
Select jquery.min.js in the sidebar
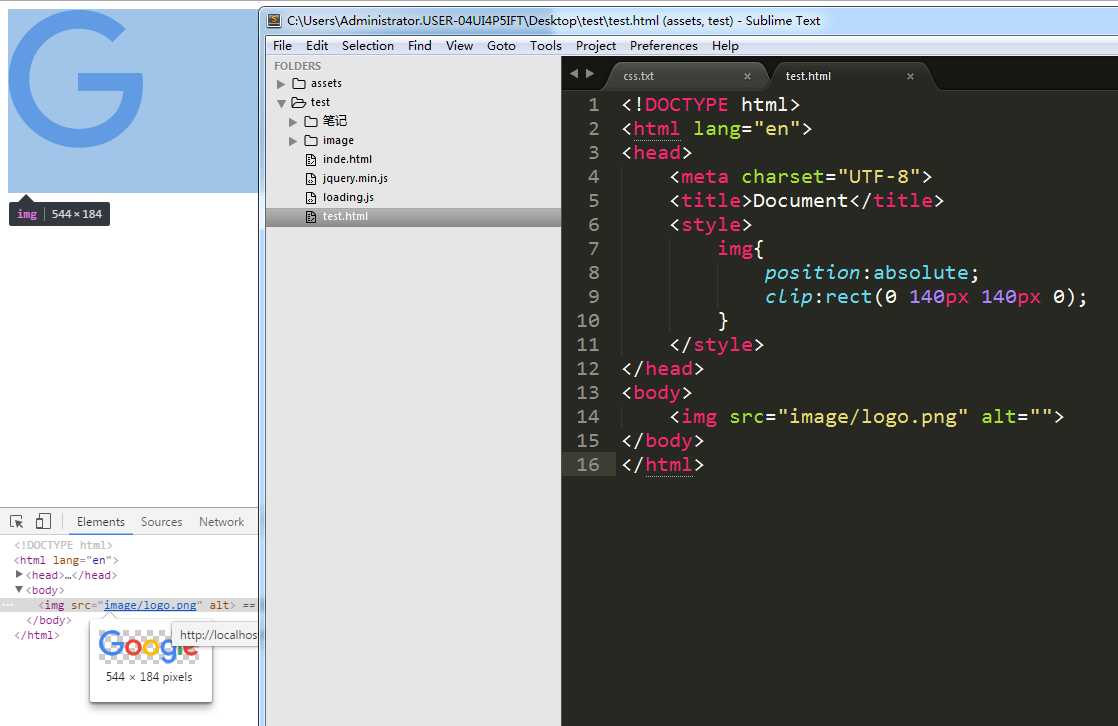click(355, 178)
